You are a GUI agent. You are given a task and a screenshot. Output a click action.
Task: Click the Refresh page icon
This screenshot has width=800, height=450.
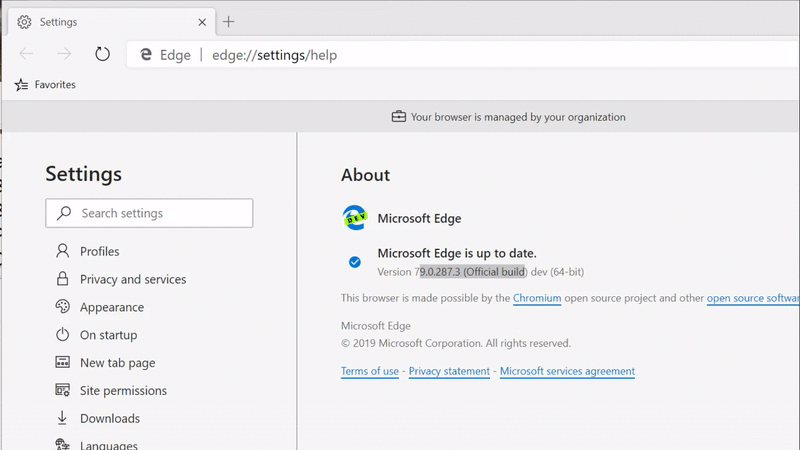102,55
